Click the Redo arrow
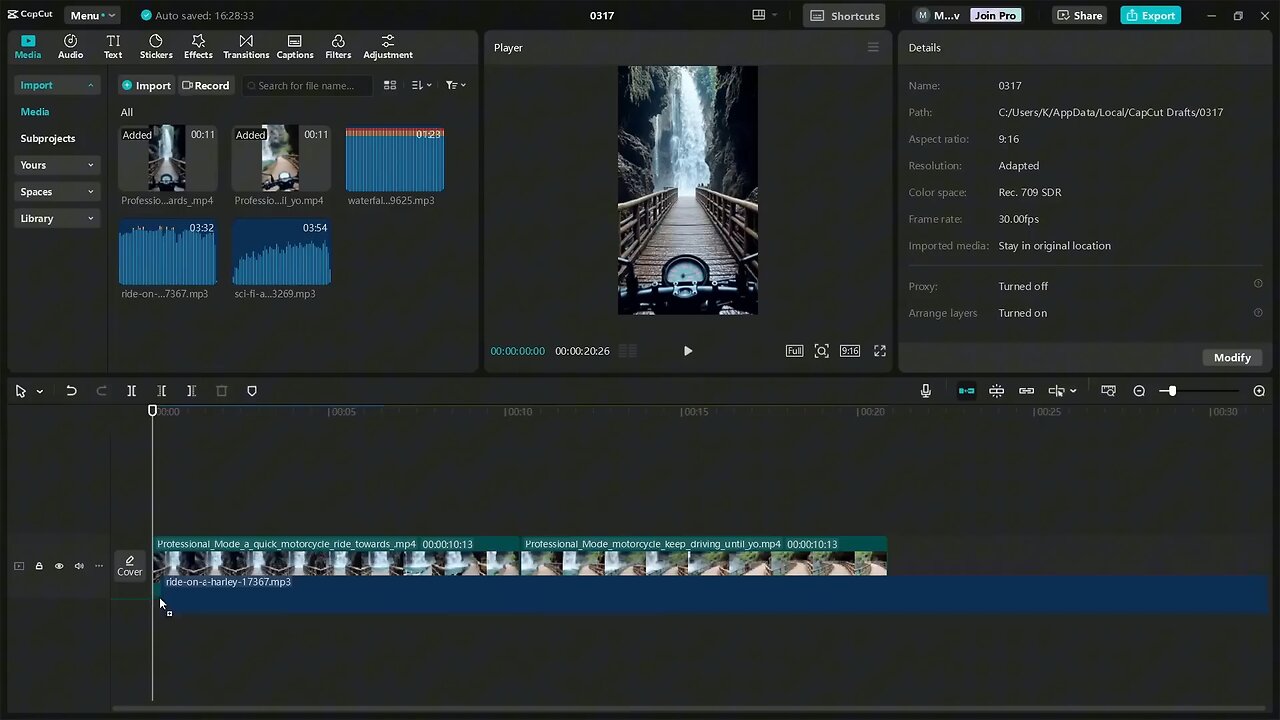 pos(101,391)
